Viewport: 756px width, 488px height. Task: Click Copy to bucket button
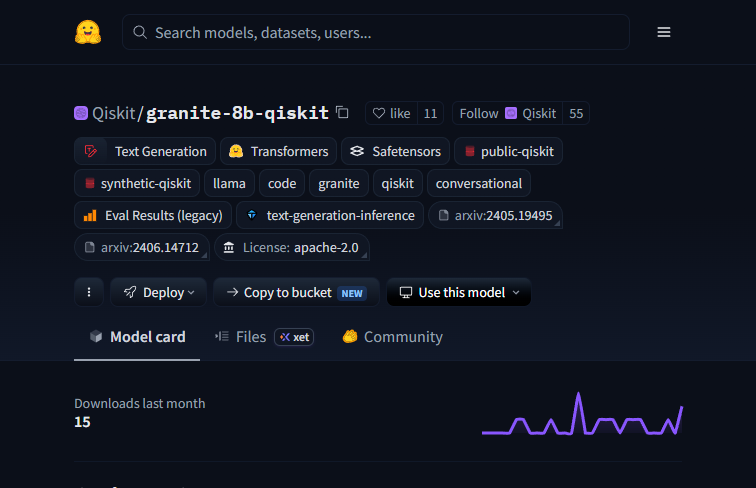click(x=297, y=292)
